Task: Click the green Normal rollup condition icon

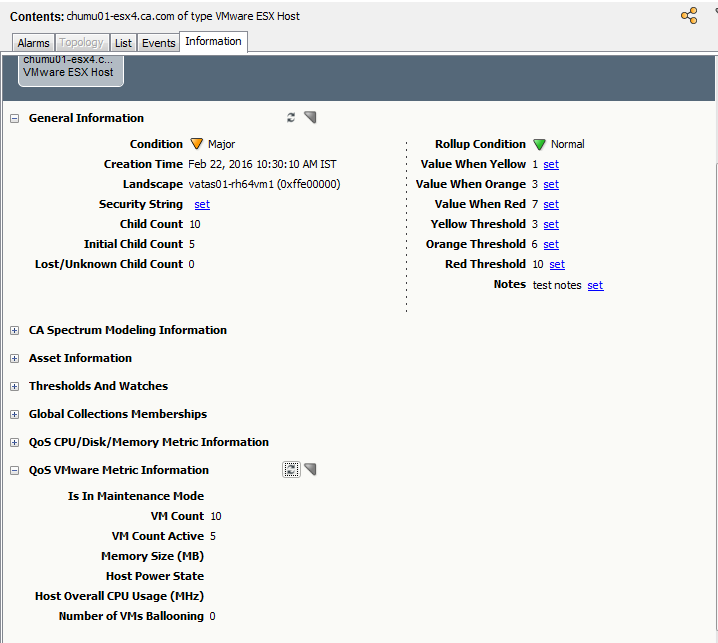Action: tap(539, 144)
